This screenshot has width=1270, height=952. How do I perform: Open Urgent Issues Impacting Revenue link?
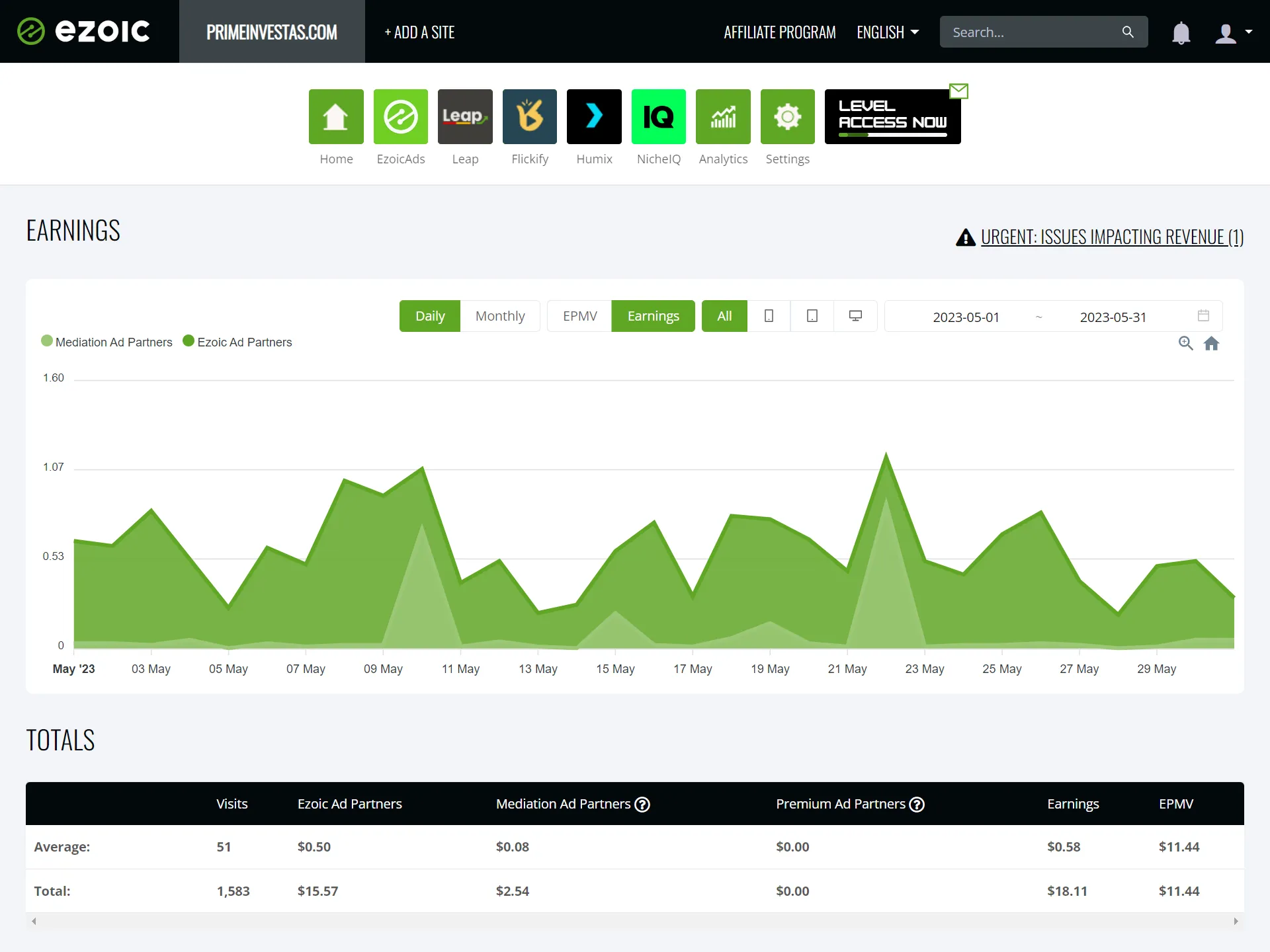[1112, 237]
